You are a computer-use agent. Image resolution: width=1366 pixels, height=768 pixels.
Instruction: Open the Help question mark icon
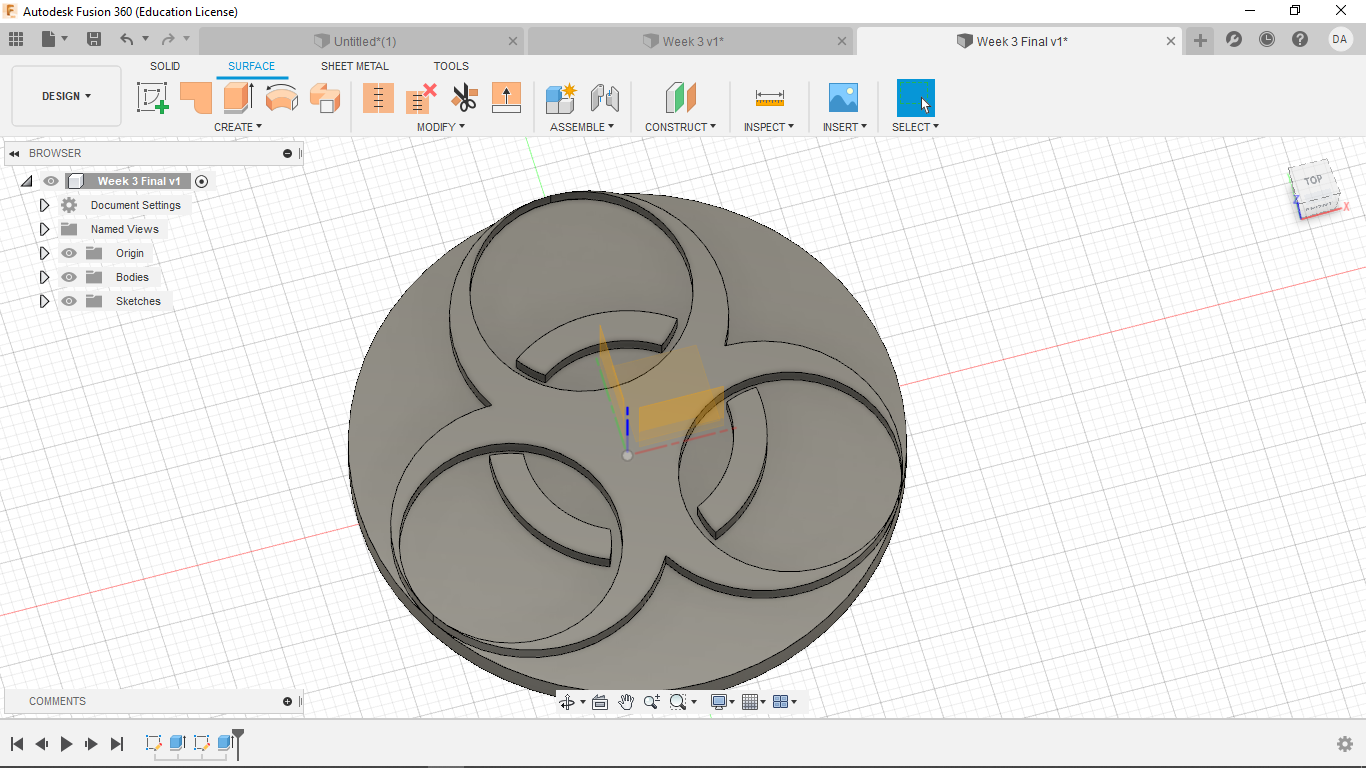click(x=1300, y=40)
